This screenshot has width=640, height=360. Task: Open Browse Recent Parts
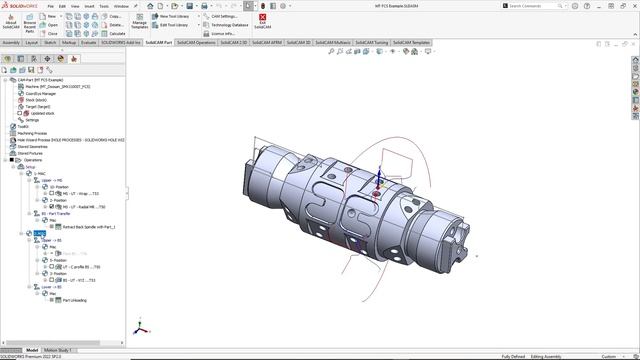point(30,24)
